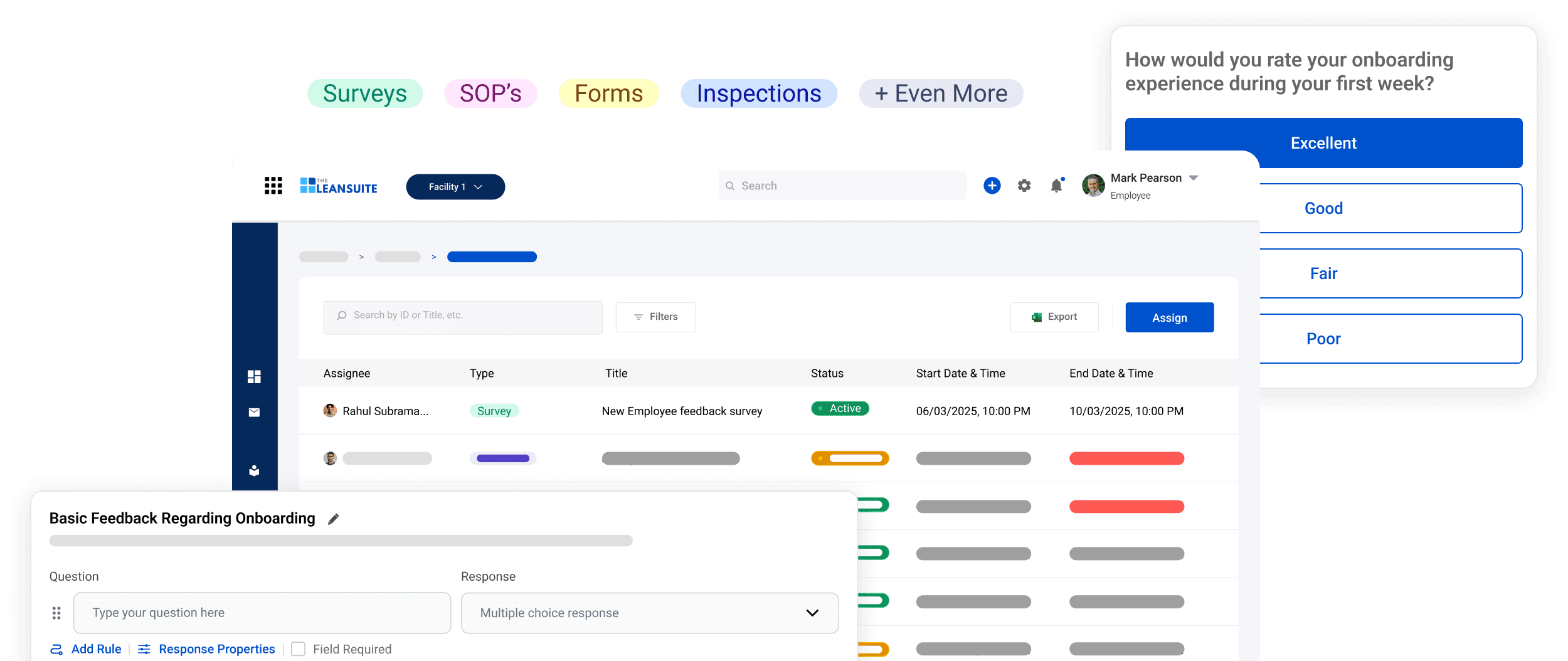
Task: Click the Assign button
Action: coord(1169,317)
